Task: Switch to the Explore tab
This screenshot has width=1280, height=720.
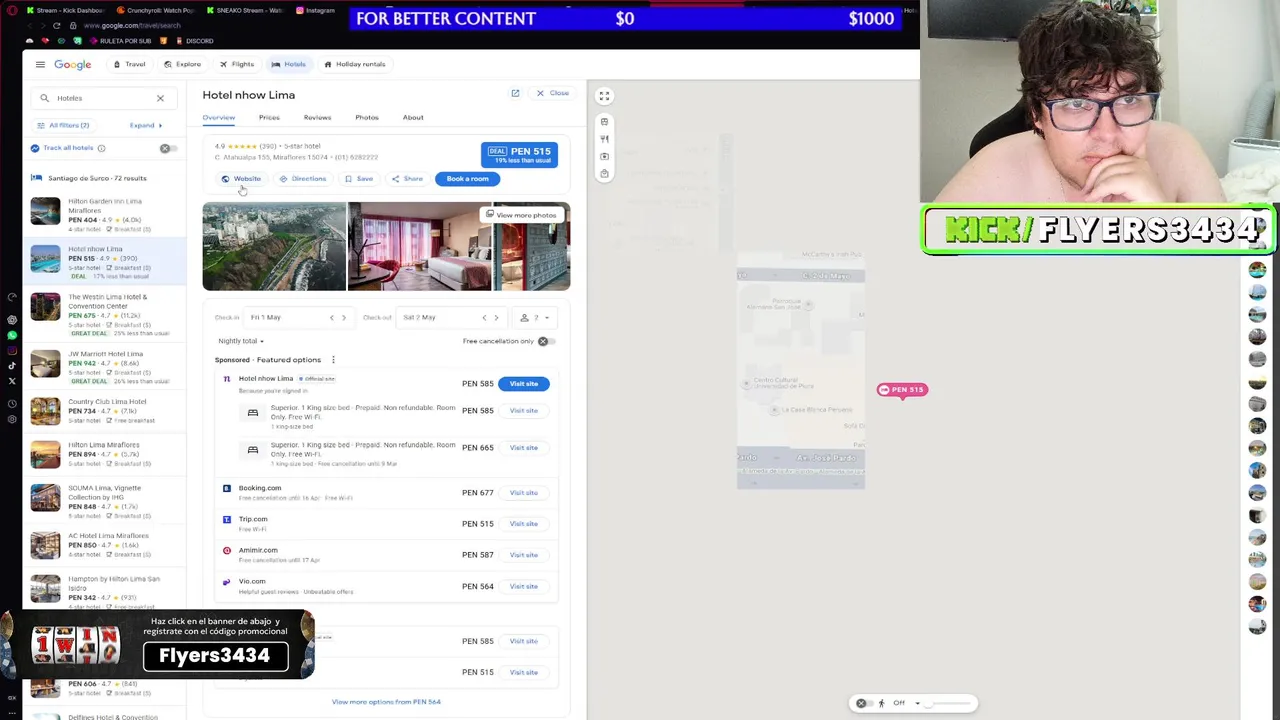Action: (x=182, y=64)
